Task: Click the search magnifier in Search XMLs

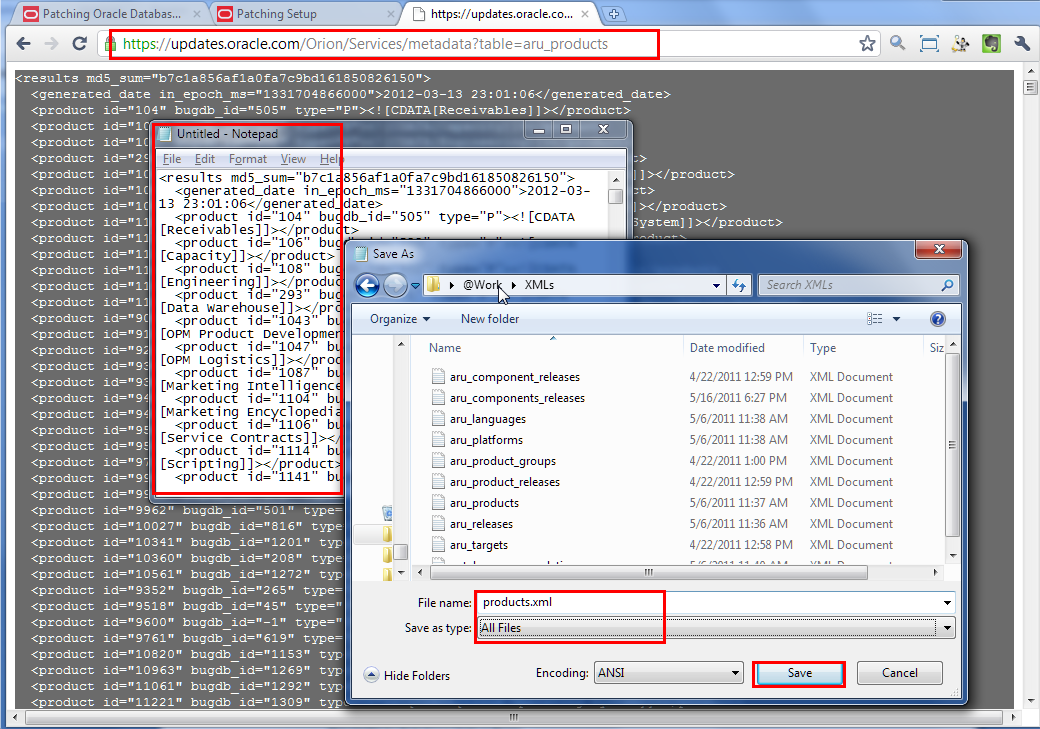Action: tap(947, 285)
